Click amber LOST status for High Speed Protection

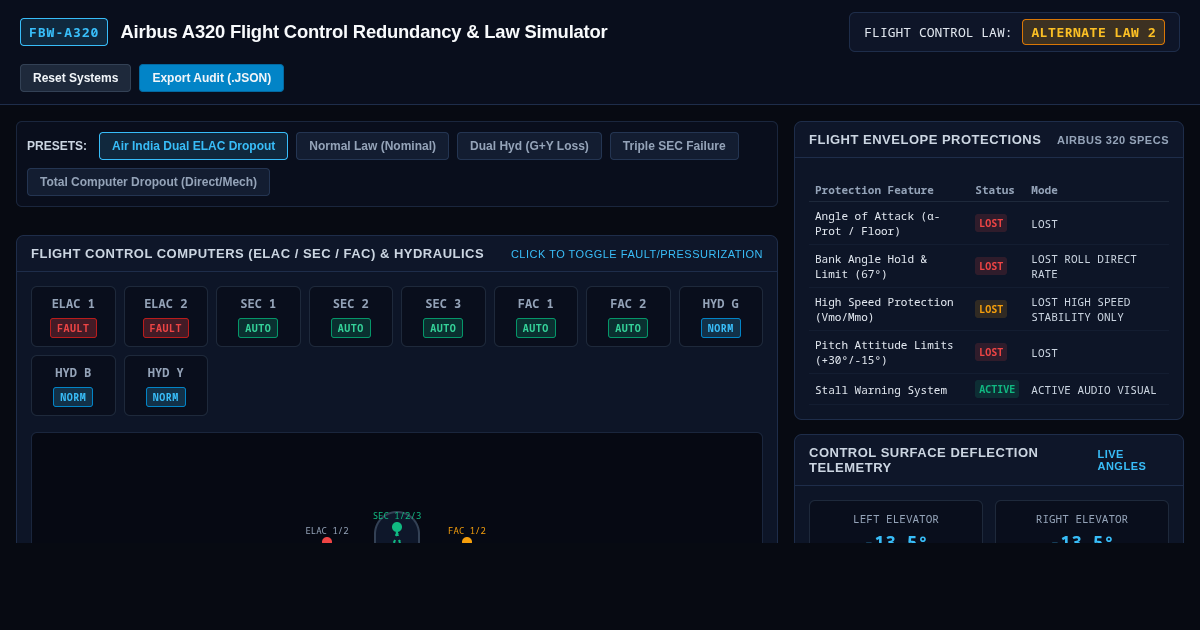(x=991, y=309)
